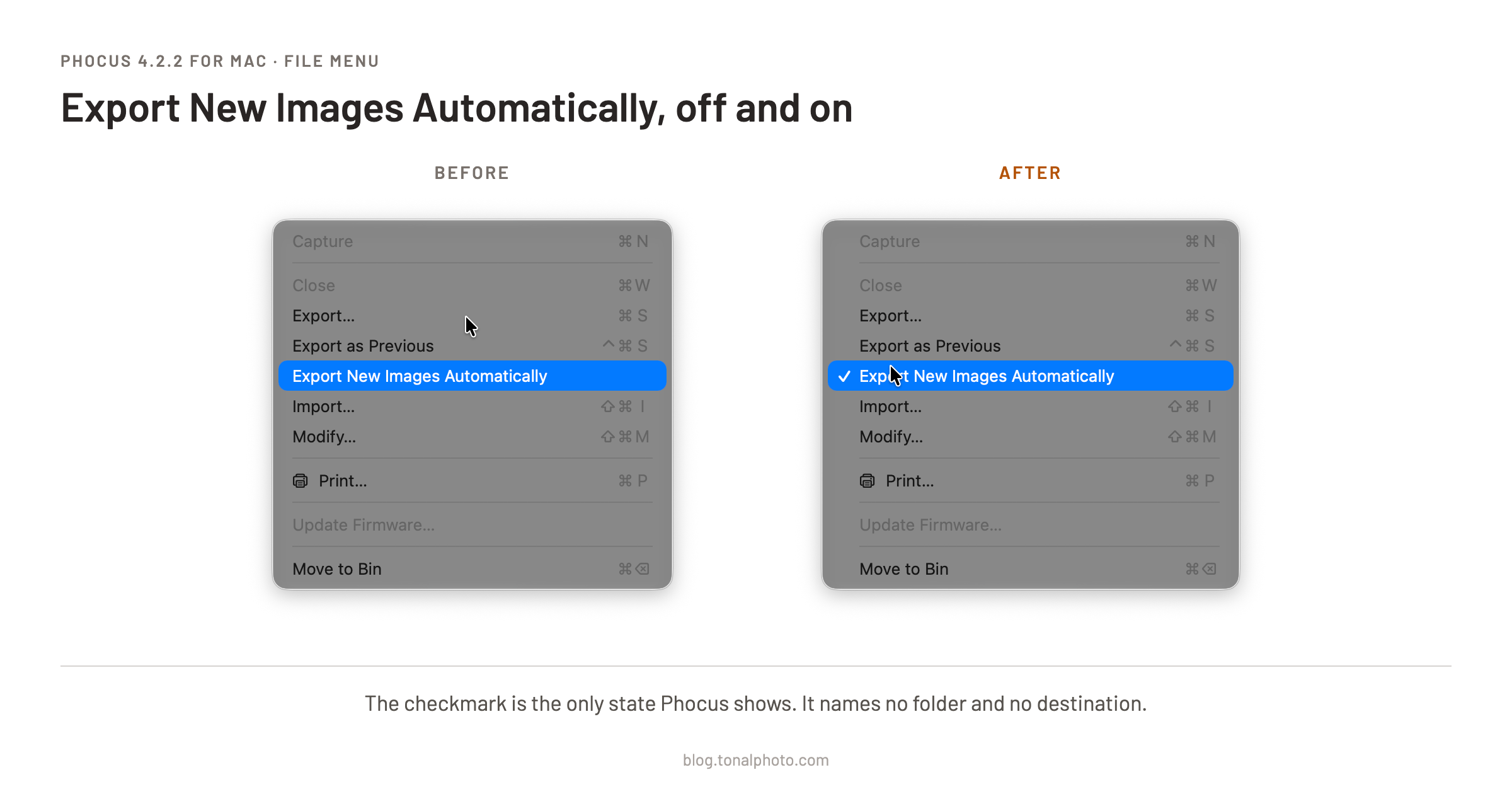Click the orange AFTER column label
The height and width of the screenshot is (794, 1512).
(1030, 173)
